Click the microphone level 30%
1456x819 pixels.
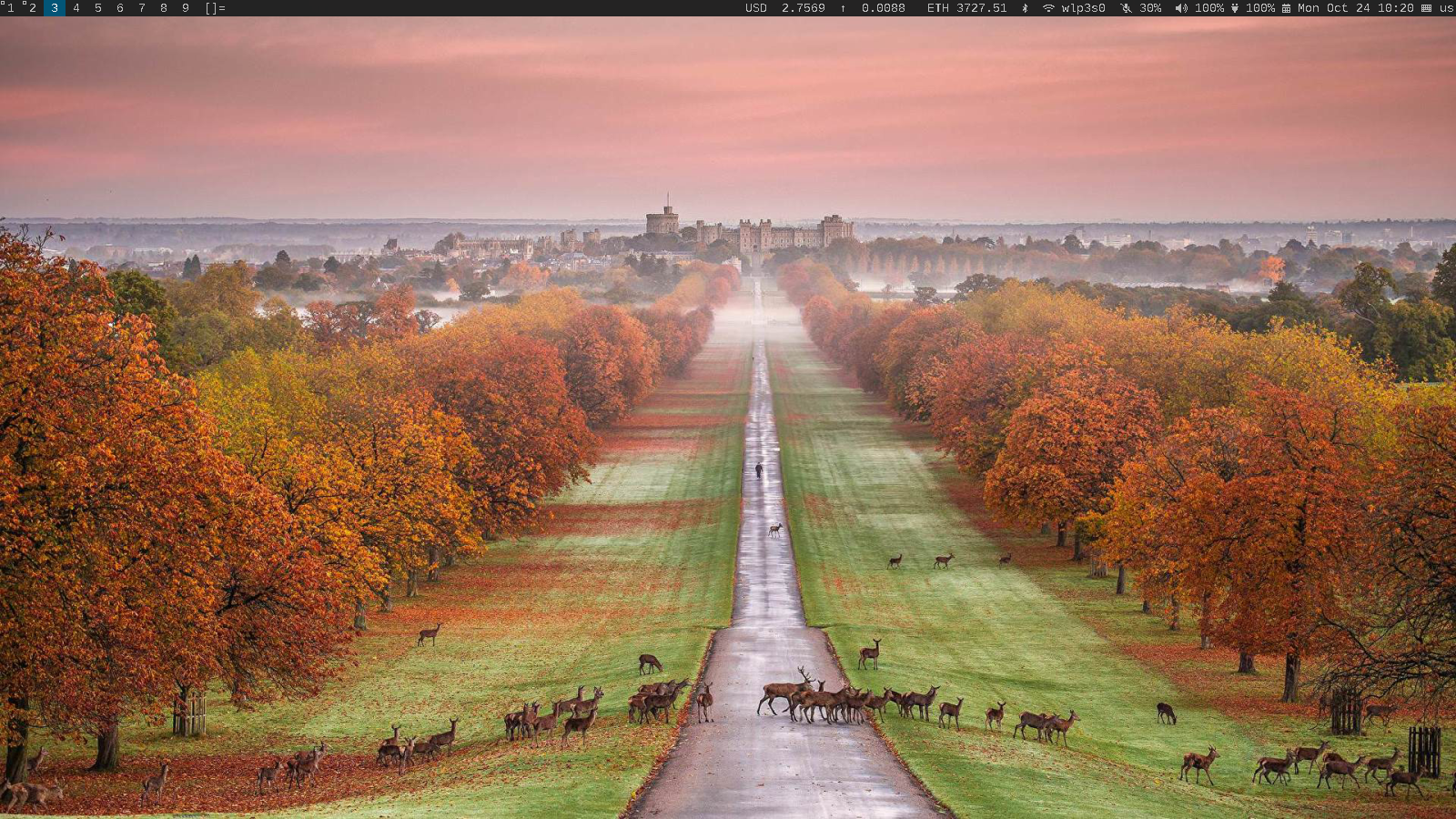click(x=1150, y=8)
